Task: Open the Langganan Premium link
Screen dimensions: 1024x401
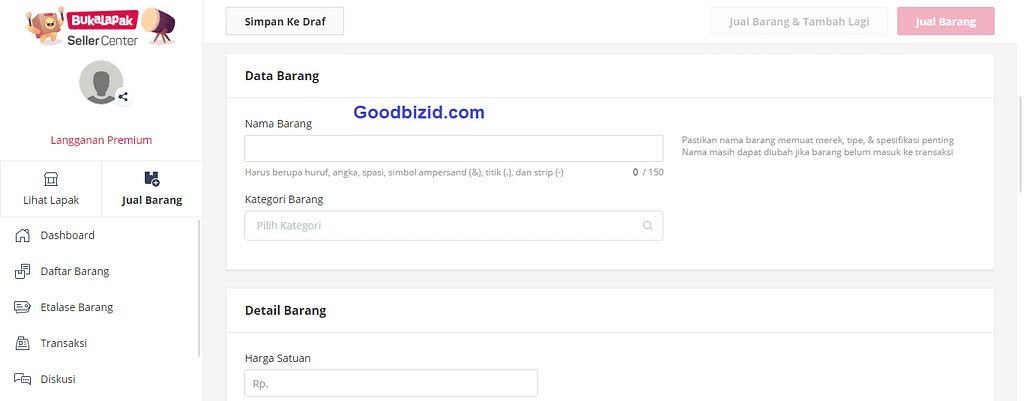Action: click(x=101, y=140)
